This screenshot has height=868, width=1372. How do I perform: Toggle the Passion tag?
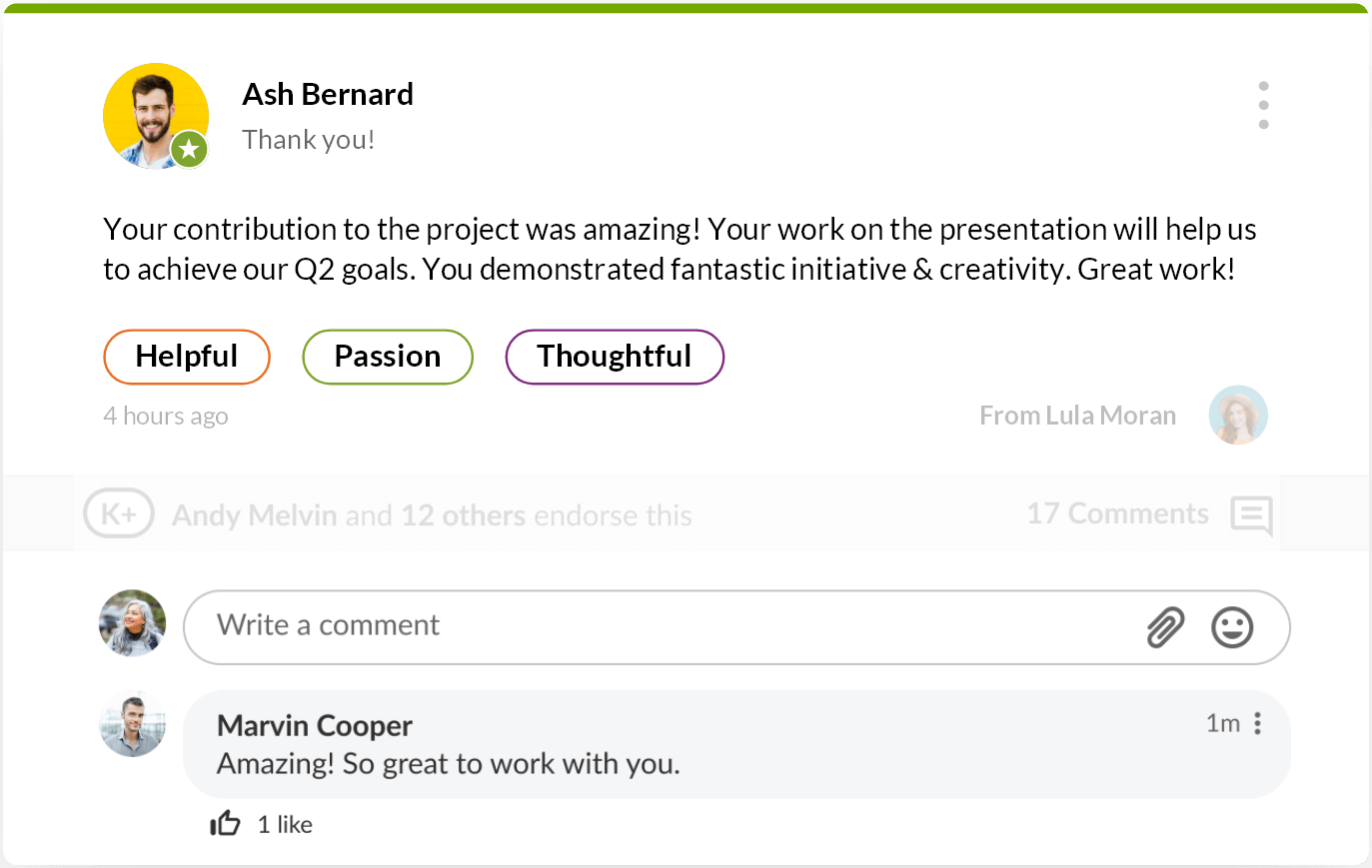coord(388,357)
